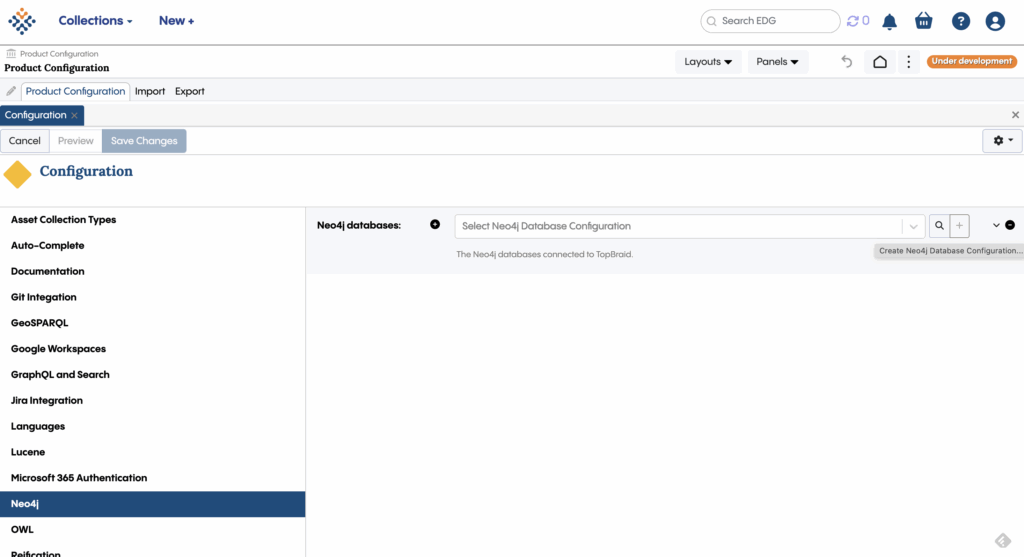The width and height of the screenshot is (1024, 557).
Task: Remove Neo4j database row with minus circle
Action: (x=1010, y=225)
